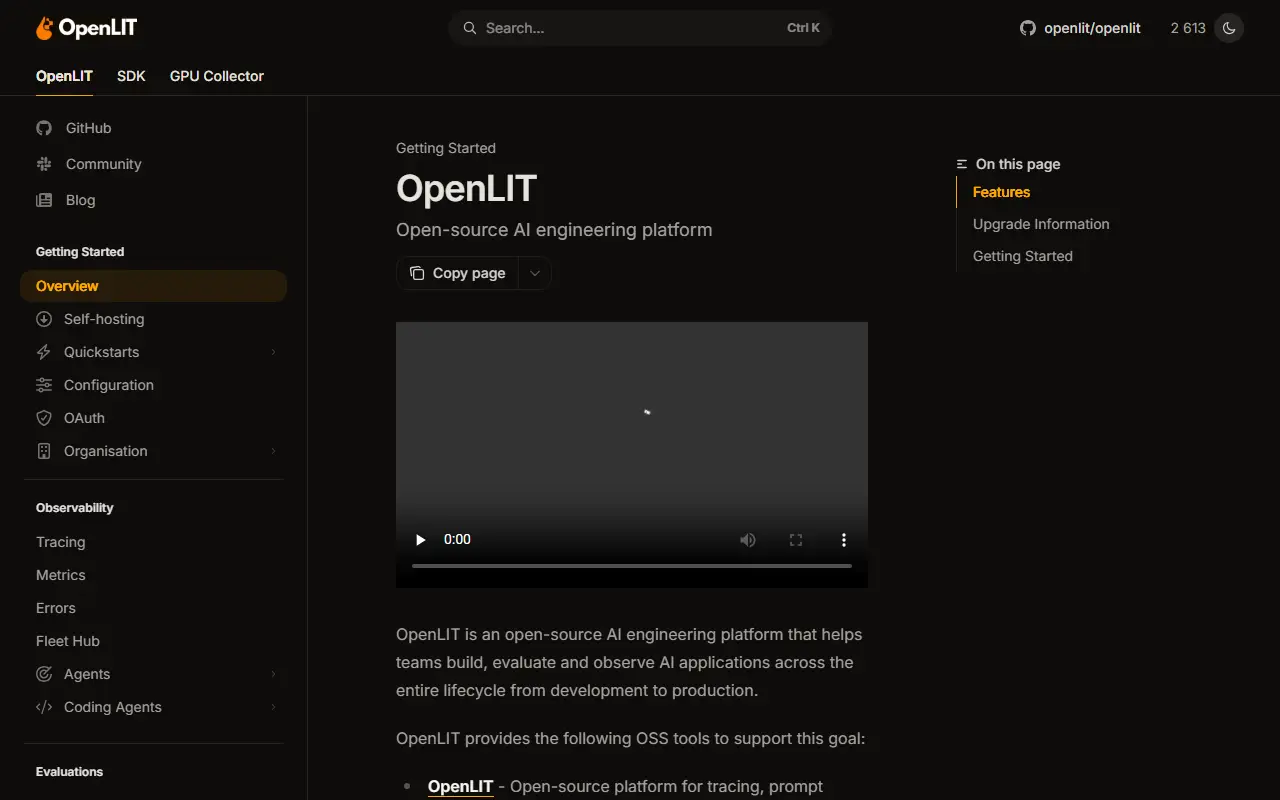Toggle dark mode with the moon icon
This screenshot has height=800, width=1280.
coord(1229,28)
